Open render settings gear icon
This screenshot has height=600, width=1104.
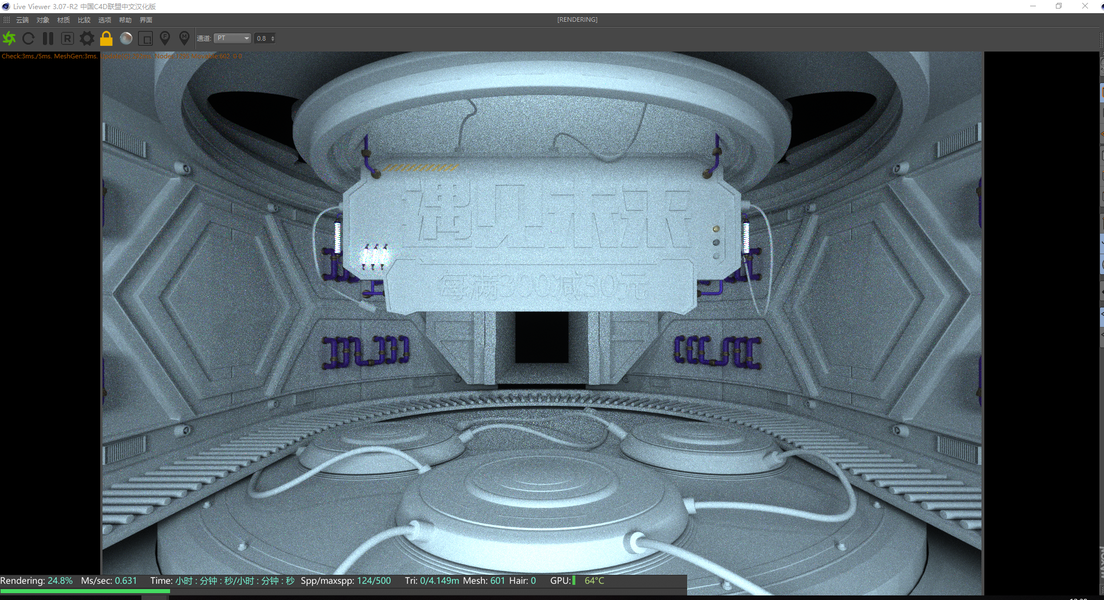click(x=87, y=38)
